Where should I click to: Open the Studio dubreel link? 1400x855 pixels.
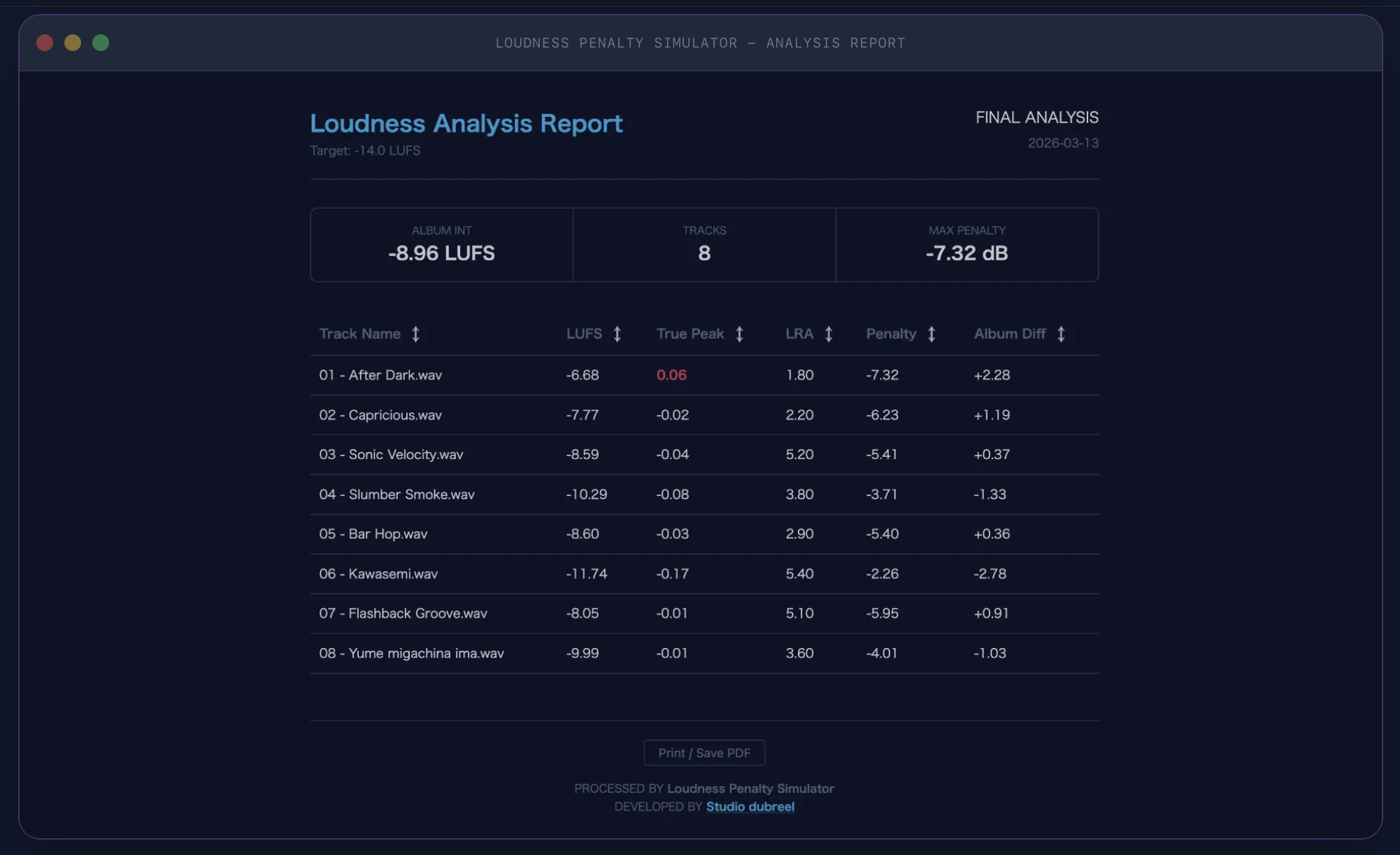tap(750, 807)
